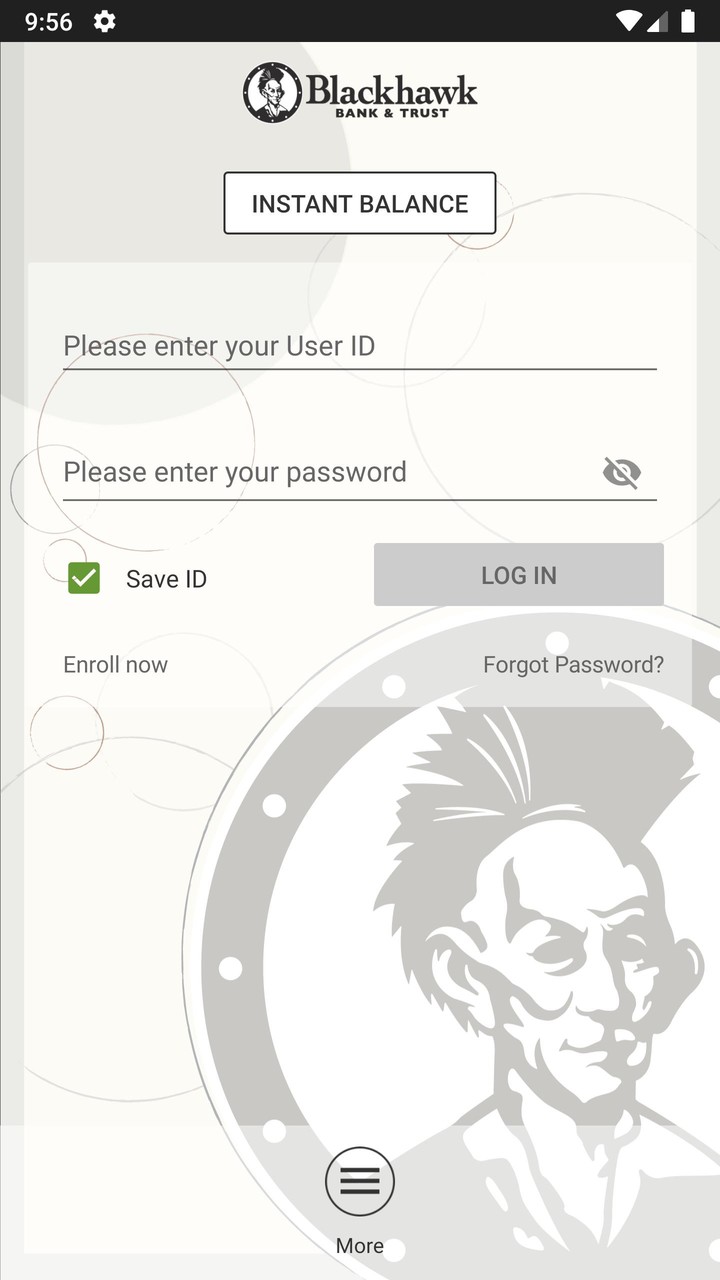
Task: Uncheck the Save ID checkbox
Action: [83, 578]
